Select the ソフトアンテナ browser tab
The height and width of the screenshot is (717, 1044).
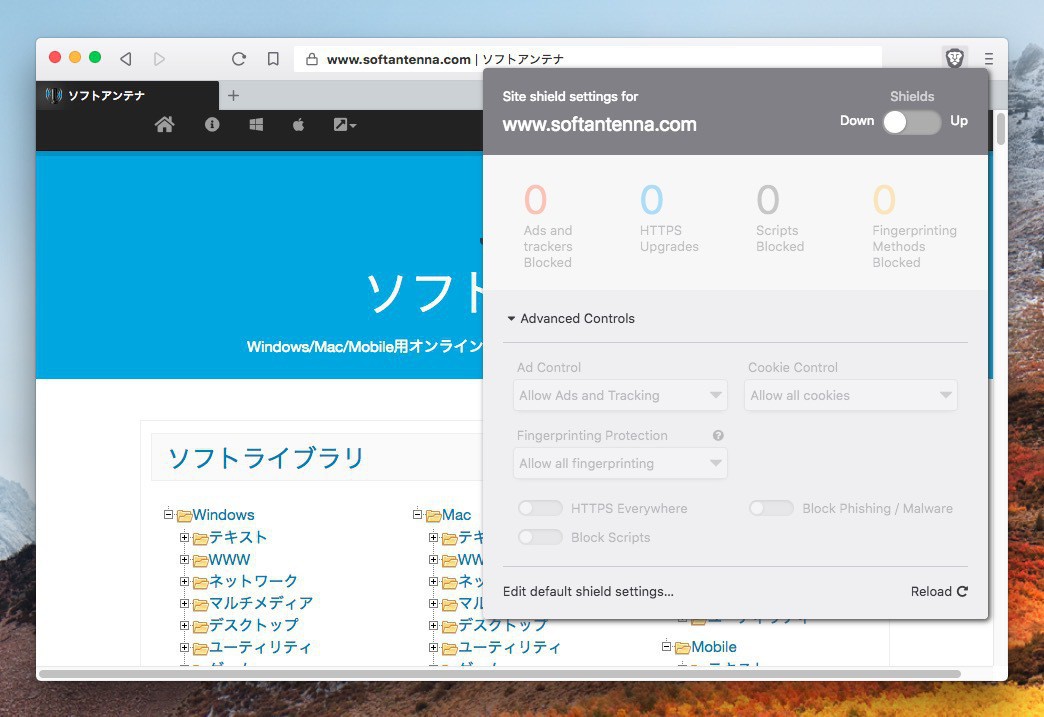pos(127,95)
